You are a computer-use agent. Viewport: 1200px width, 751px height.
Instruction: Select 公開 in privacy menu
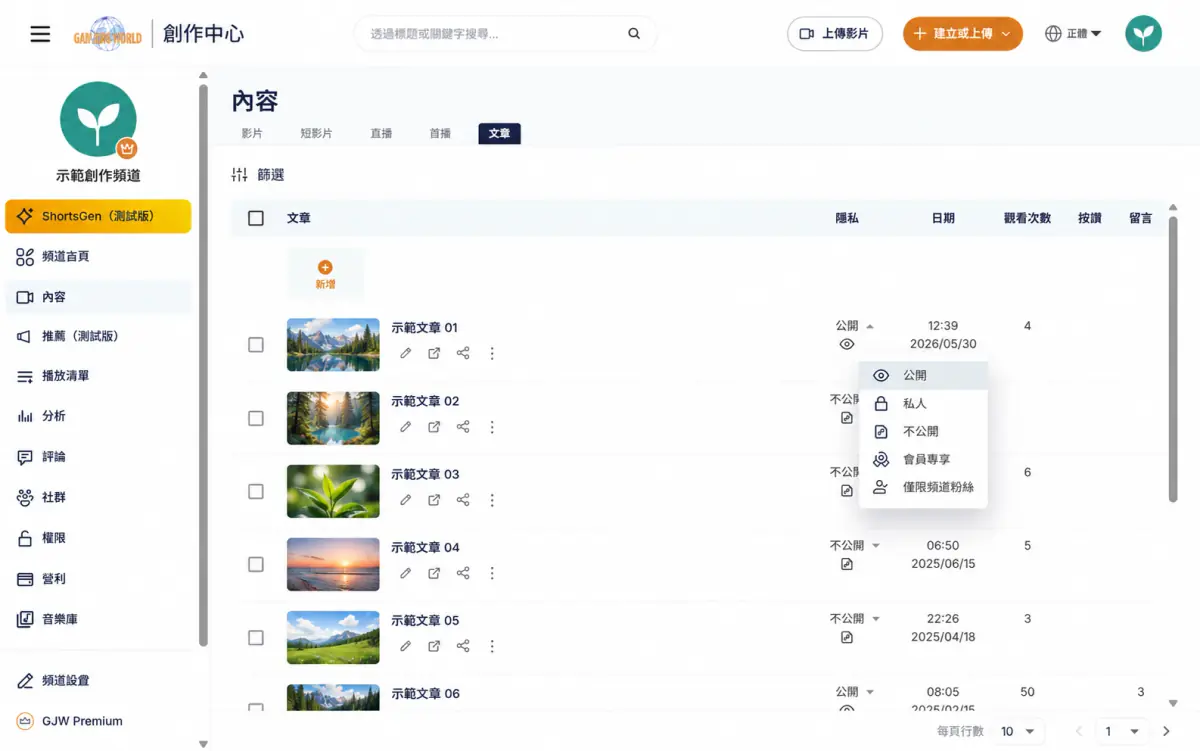coord(923,376)
